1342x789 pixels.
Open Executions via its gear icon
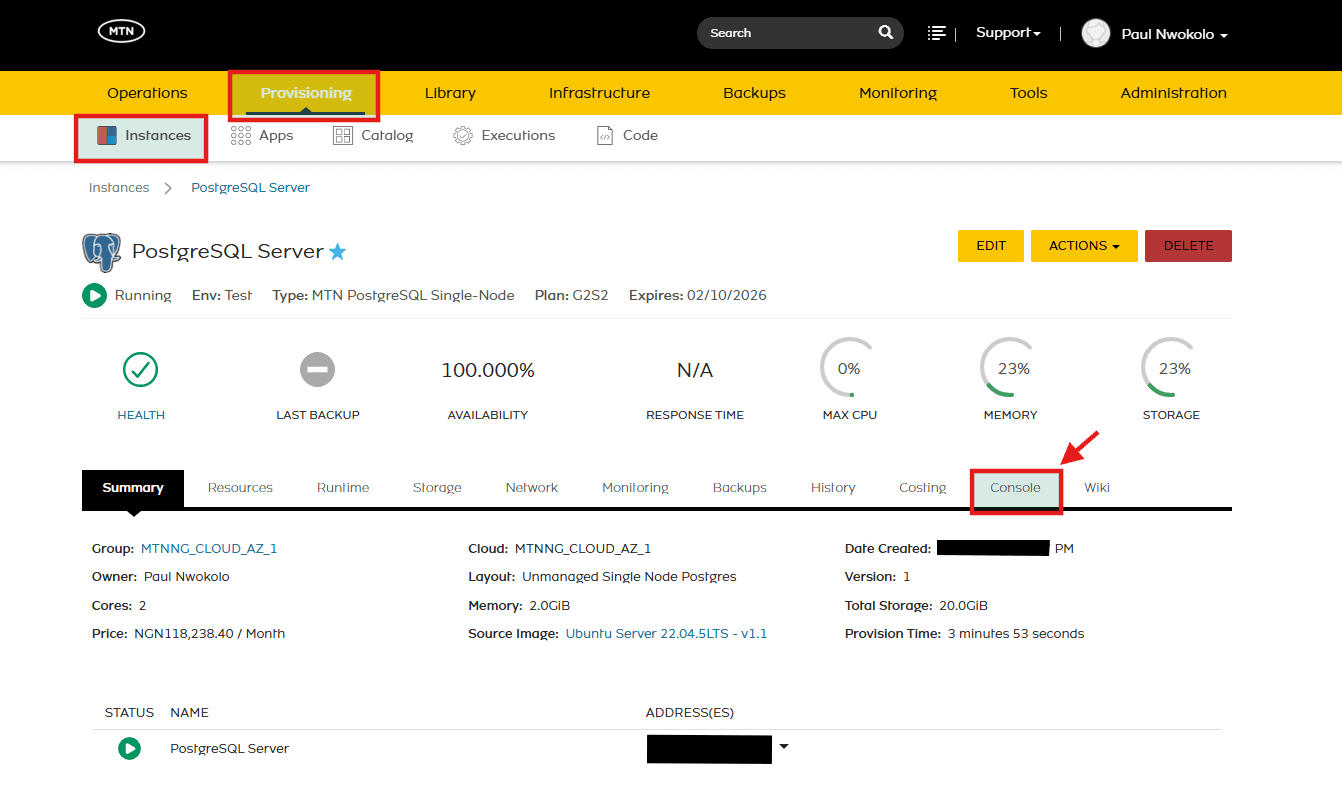pyautogui.click(x=463, y=135)
